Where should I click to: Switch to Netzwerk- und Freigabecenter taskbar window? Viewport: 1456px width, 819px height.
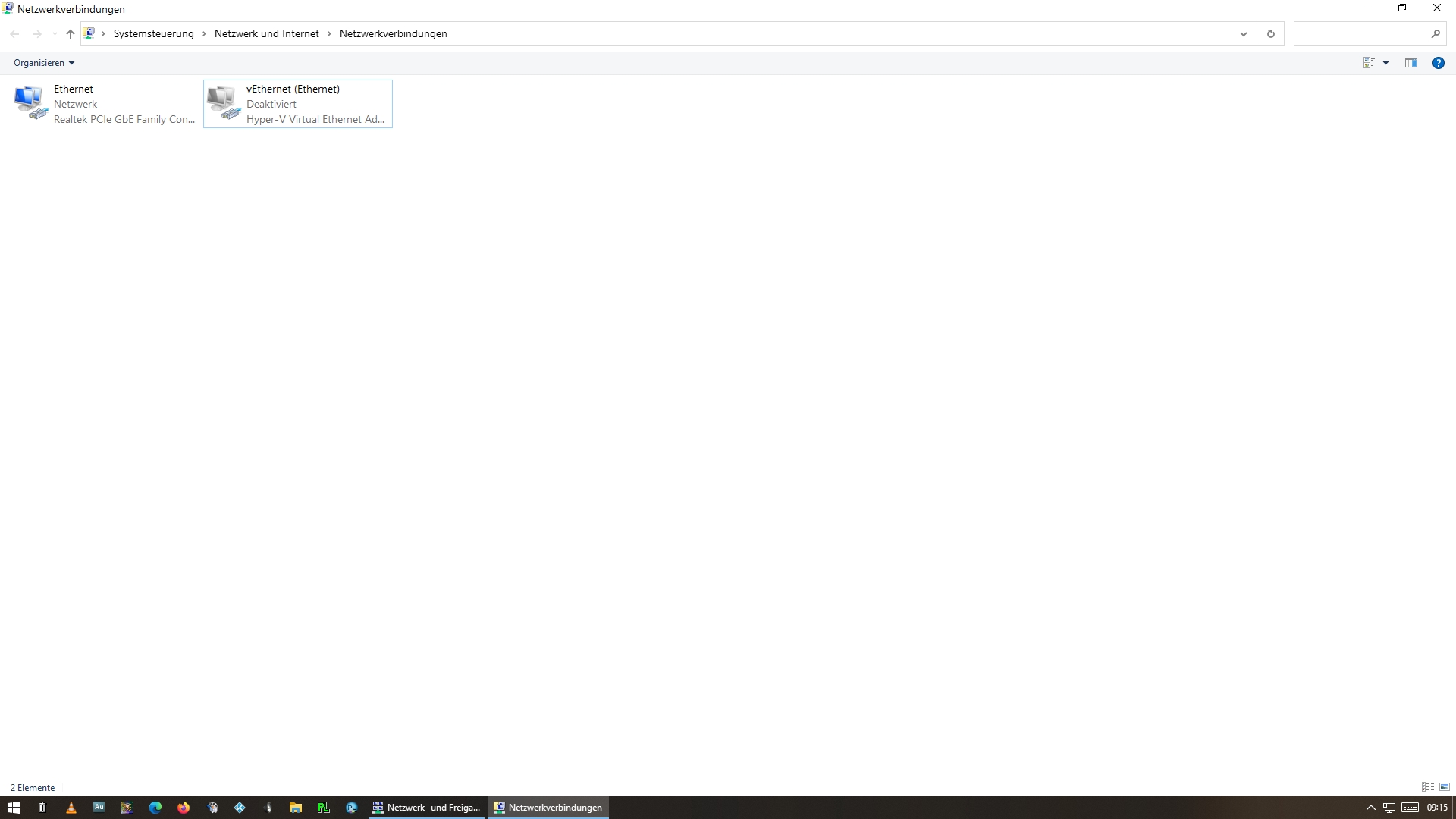(426, 808)
